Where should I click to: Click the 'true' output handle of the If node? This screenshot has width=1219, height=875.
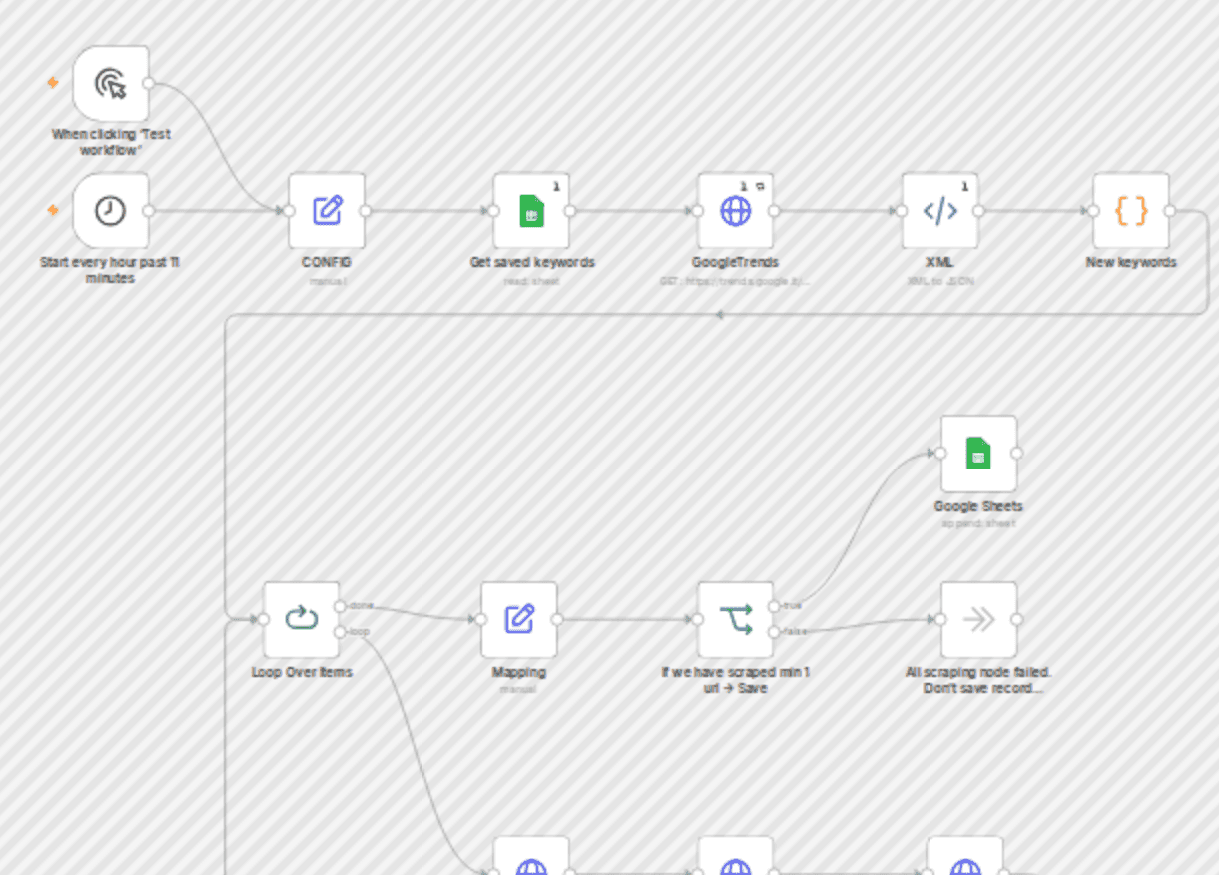(x=775, y=606)
